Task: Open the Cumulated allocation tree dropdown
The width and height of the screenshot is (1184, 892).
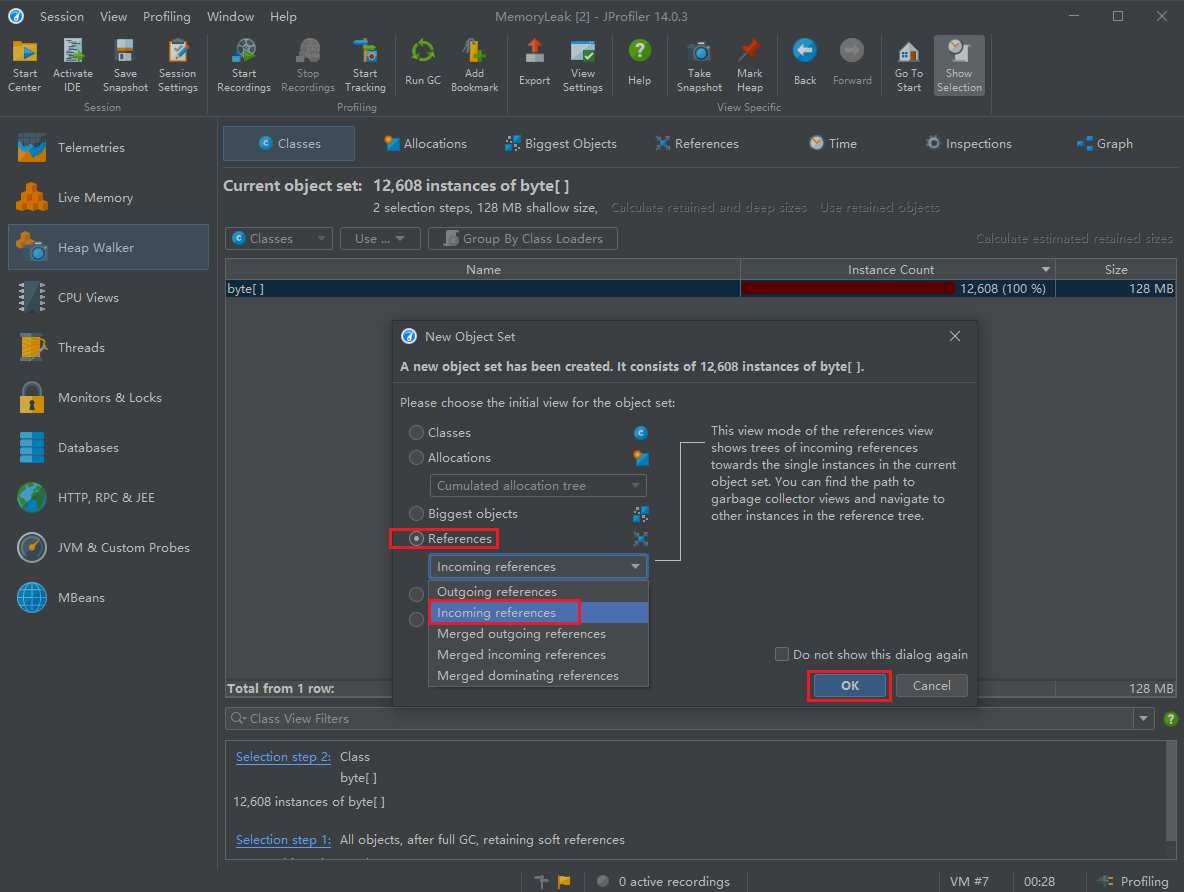Action: (x=538, y=486)
